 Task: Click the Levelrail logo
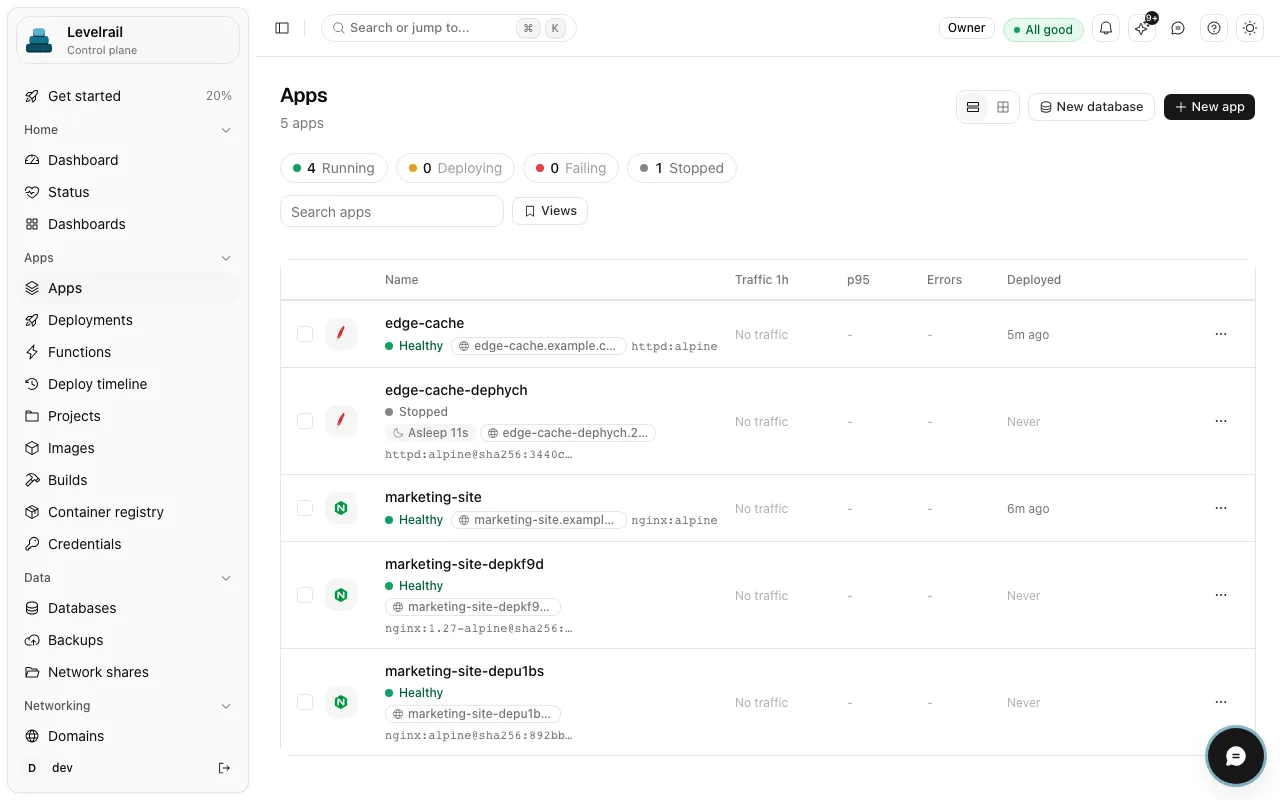[39, 40]
